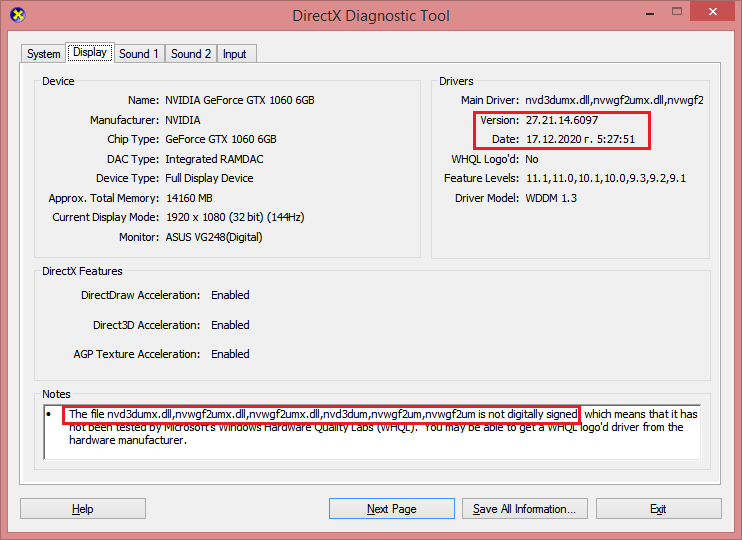
Task: Click the DirectX Diagnostic Tool window title
Action: point(371,16)
